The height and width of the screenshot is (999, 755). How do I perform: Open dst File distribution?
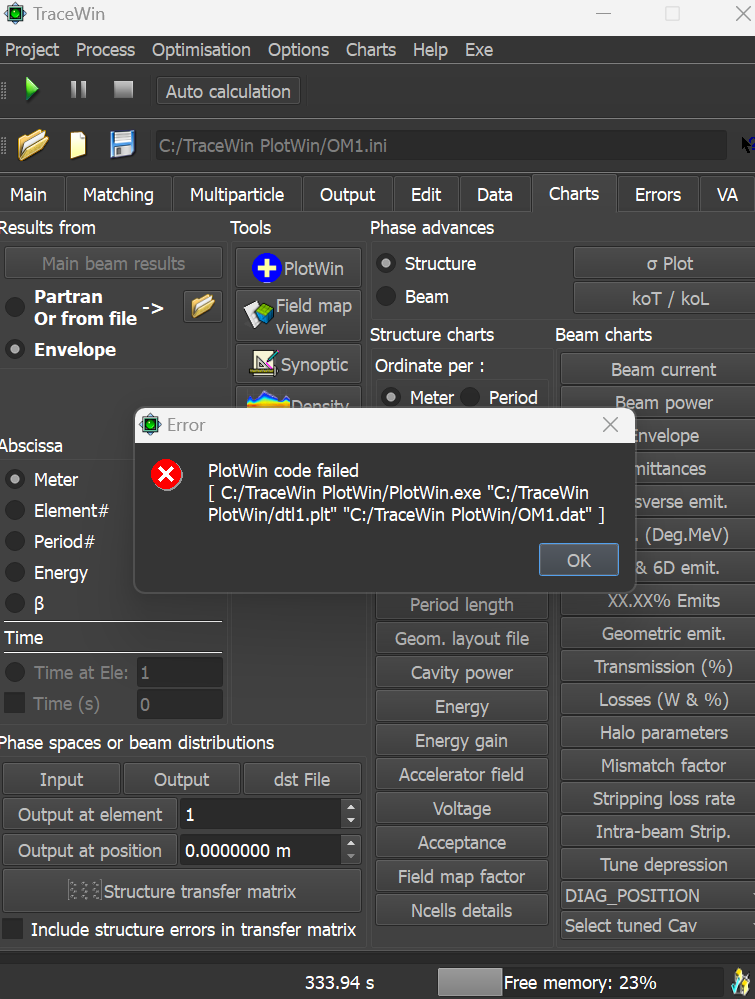[x=302, y=779]
